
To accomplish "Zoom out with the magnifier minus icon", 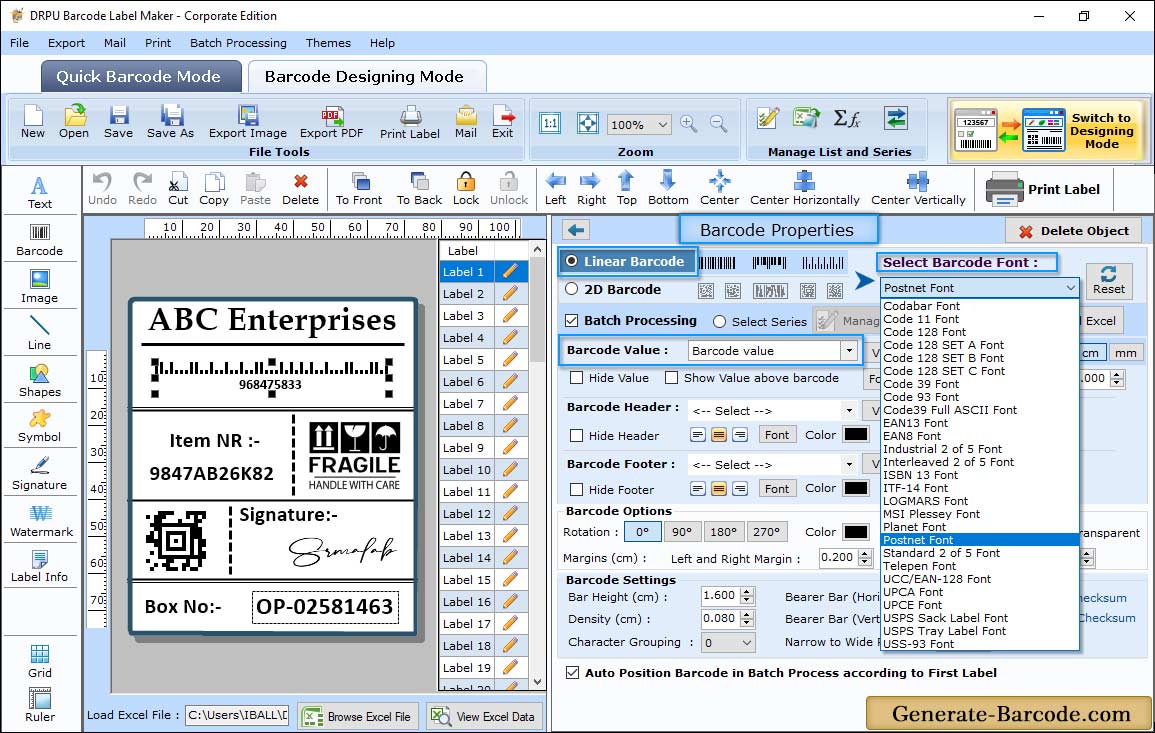I will (x=719, y=124).
